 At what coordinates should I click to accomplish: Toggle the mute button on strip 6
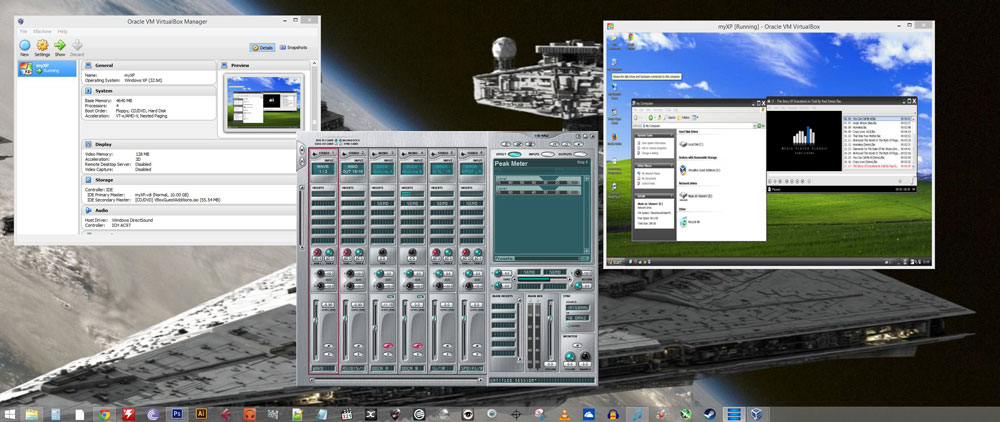[475, 345]
